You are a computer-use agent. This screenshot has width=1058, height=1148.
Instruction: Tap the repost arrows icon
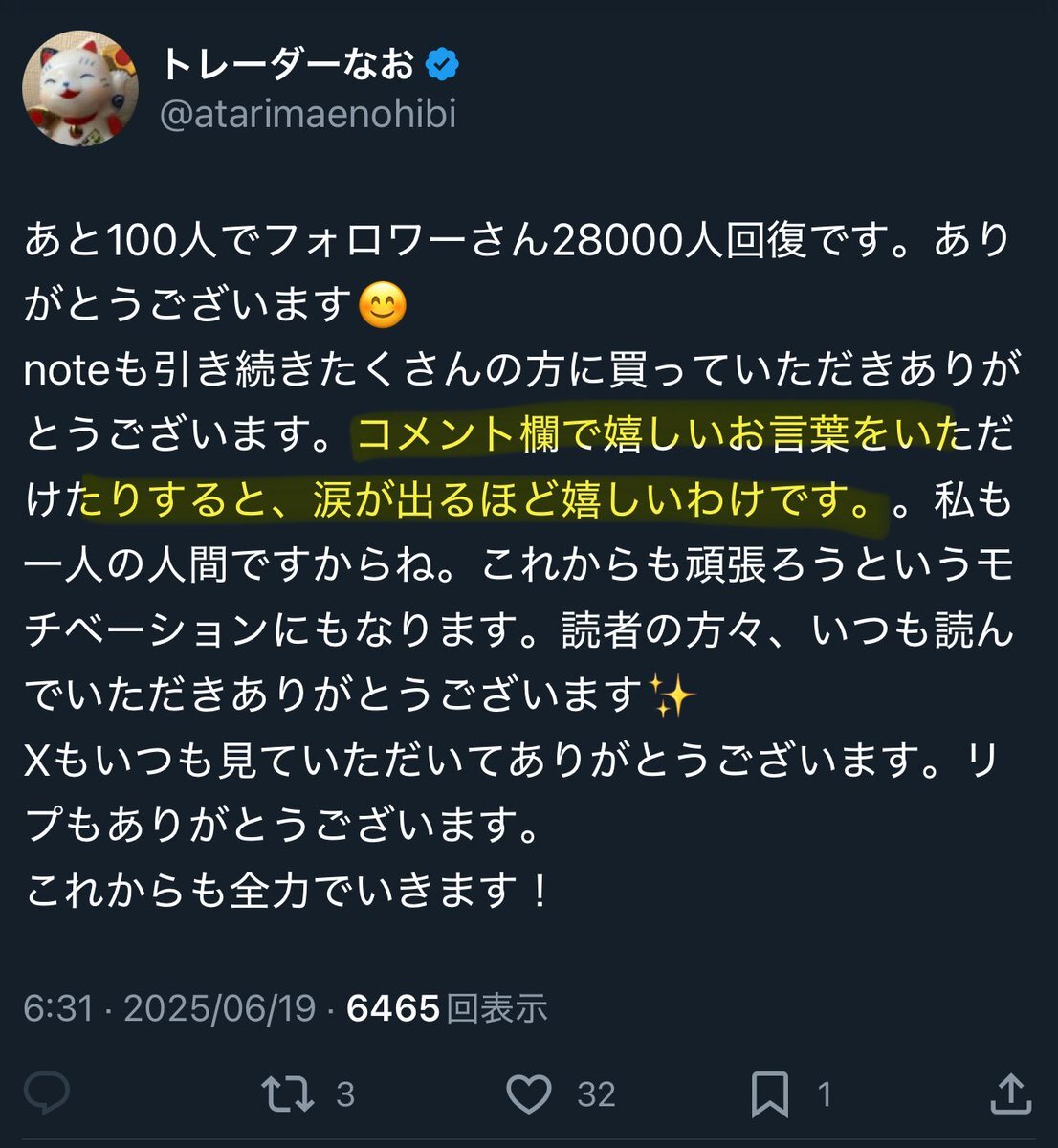coord(288,1094)
